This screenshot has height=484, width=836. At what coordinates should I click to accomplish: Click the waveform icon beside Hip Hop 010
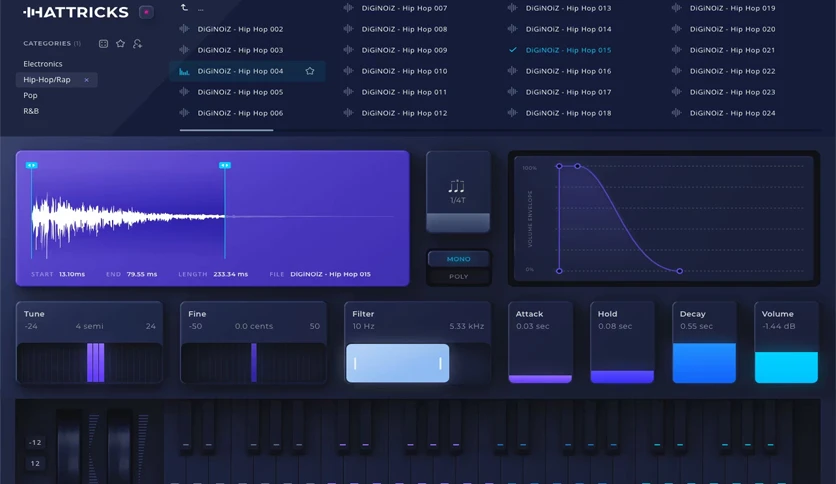click(349, 71)
